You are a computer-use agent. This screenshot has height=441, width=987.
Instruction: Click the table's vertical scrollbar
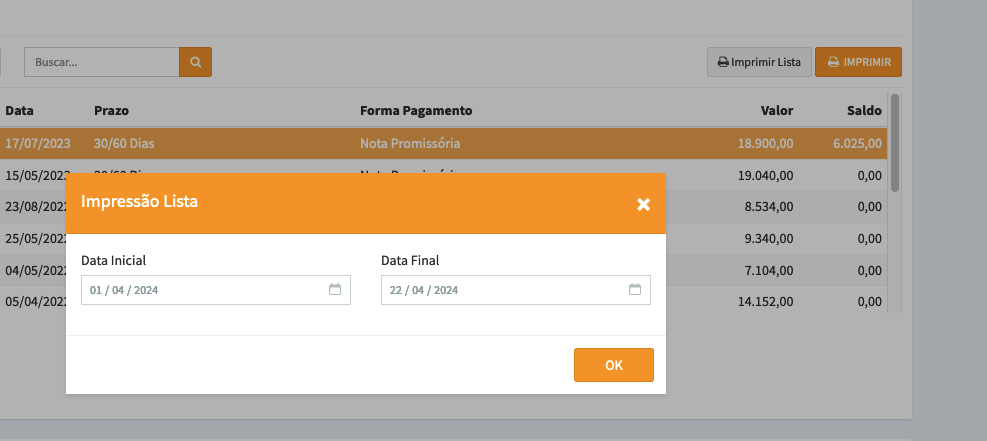(x=894, y=142)
